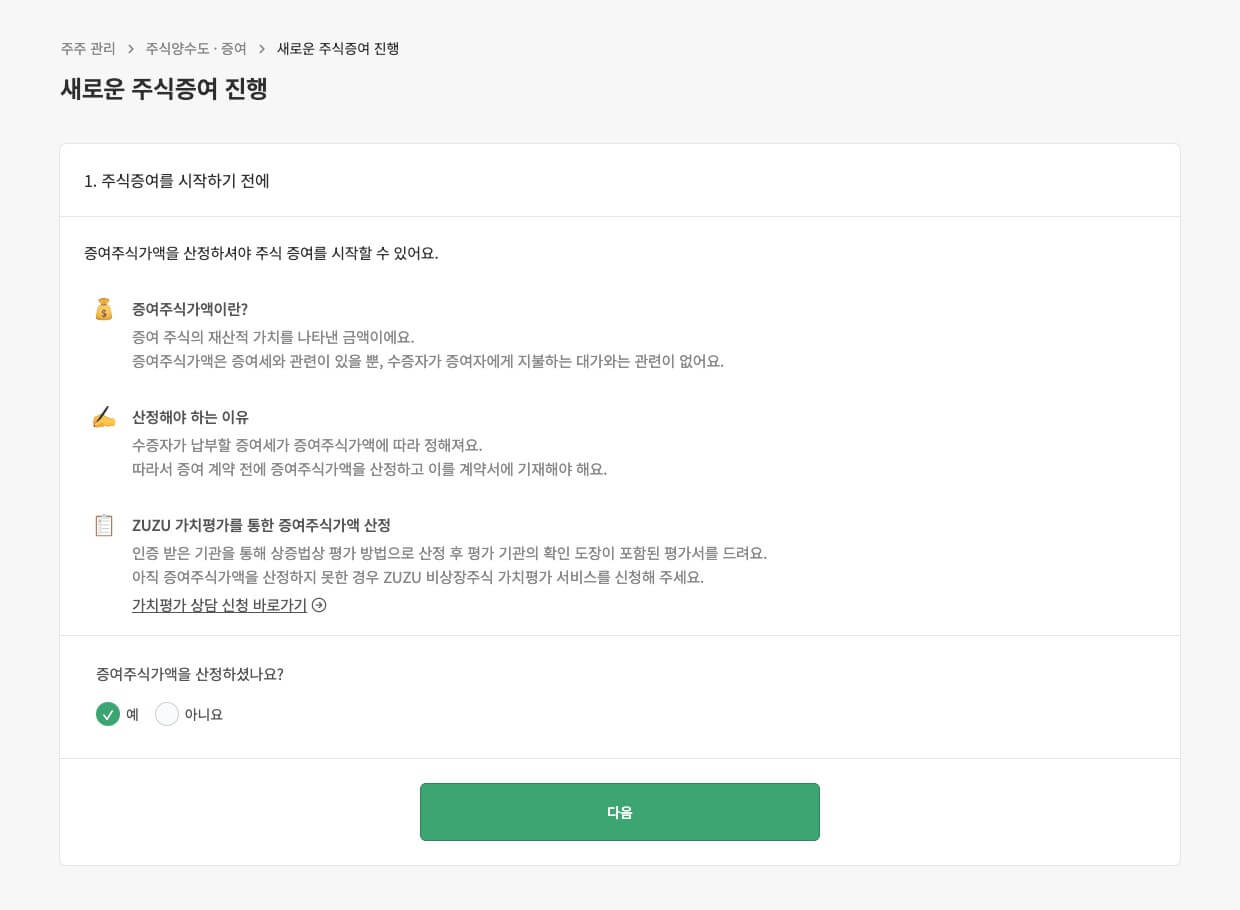Image resolution: width=1240 pixels, height=910 pixels.
Task: Open 주주 관리 from the breadcrumb
Action: coord(88,48)
